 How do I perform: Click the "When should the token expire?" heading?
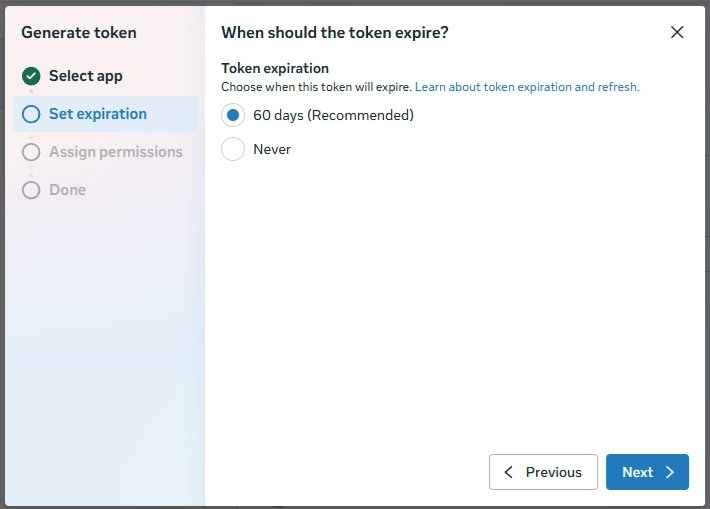[x=334, y=32]
